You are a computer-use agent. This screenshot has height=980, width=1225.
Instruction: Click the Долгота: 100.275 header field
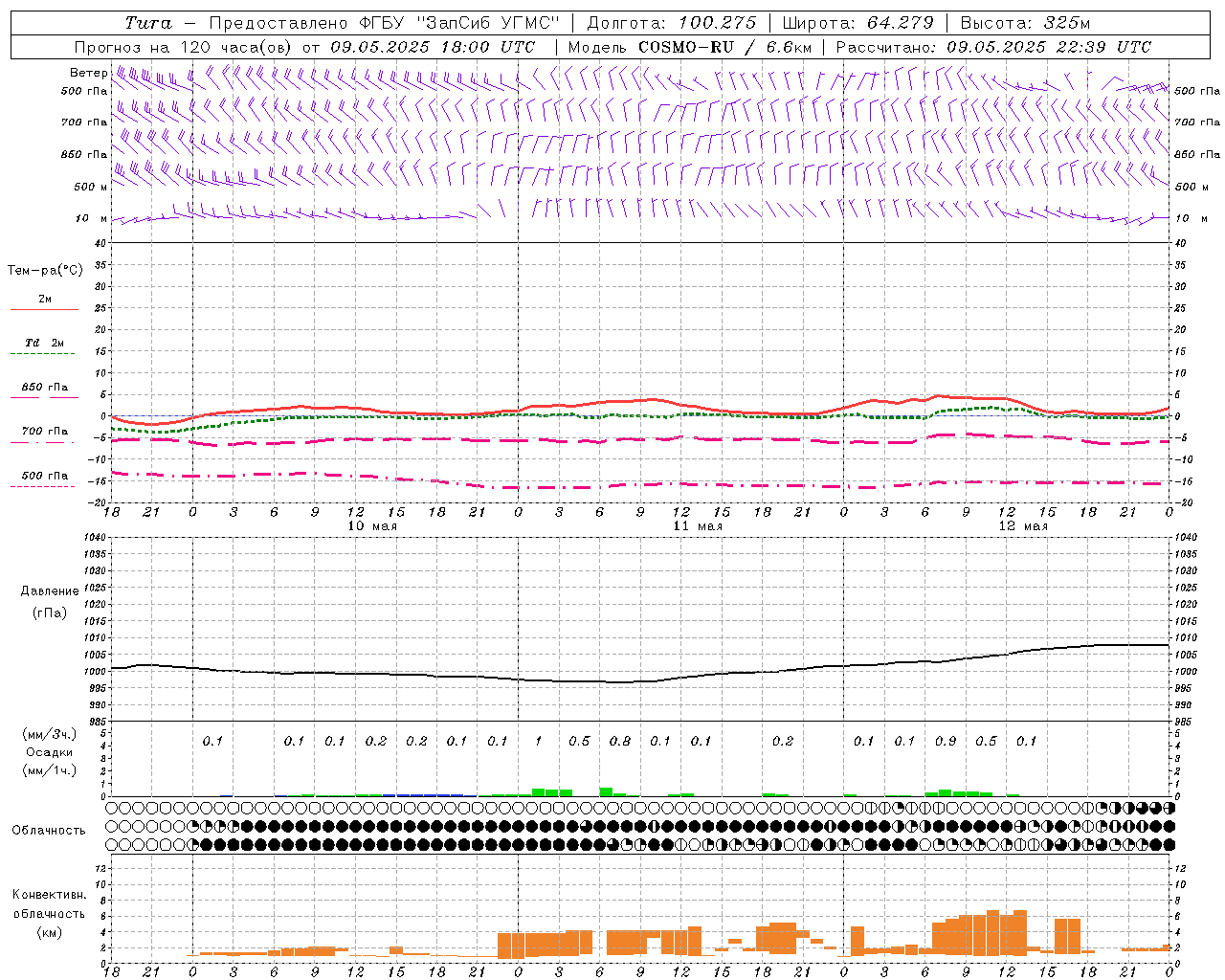(x=672, y=23)
